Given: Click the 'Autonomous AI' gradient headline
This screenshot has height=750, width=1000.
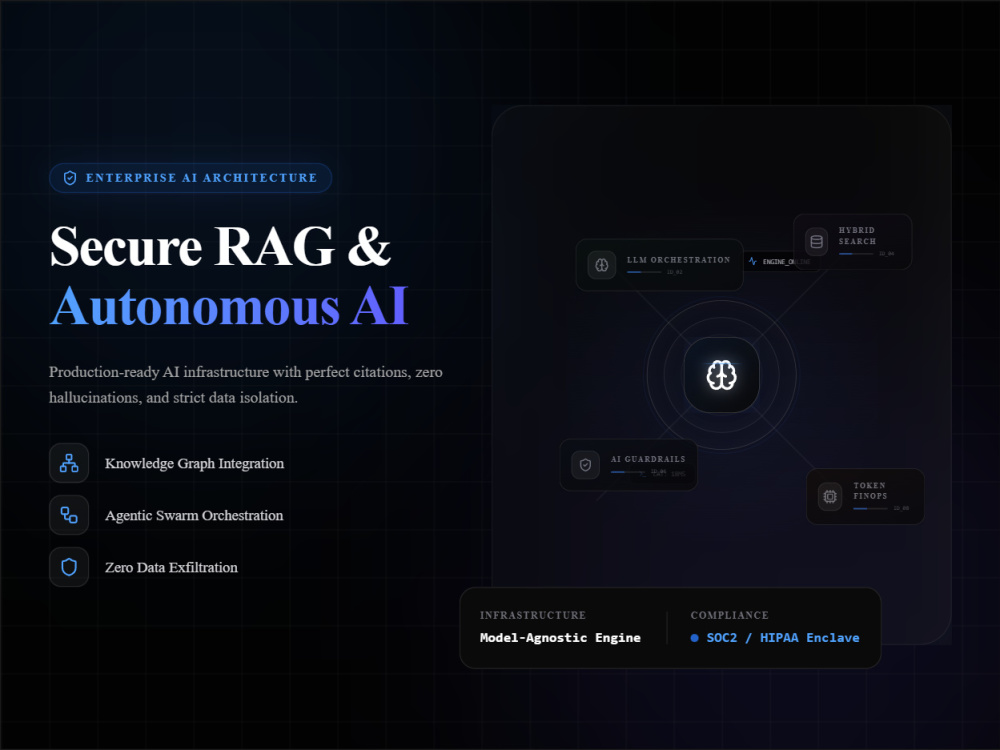Looking at the screenshot, I should [x=229, y=306].
